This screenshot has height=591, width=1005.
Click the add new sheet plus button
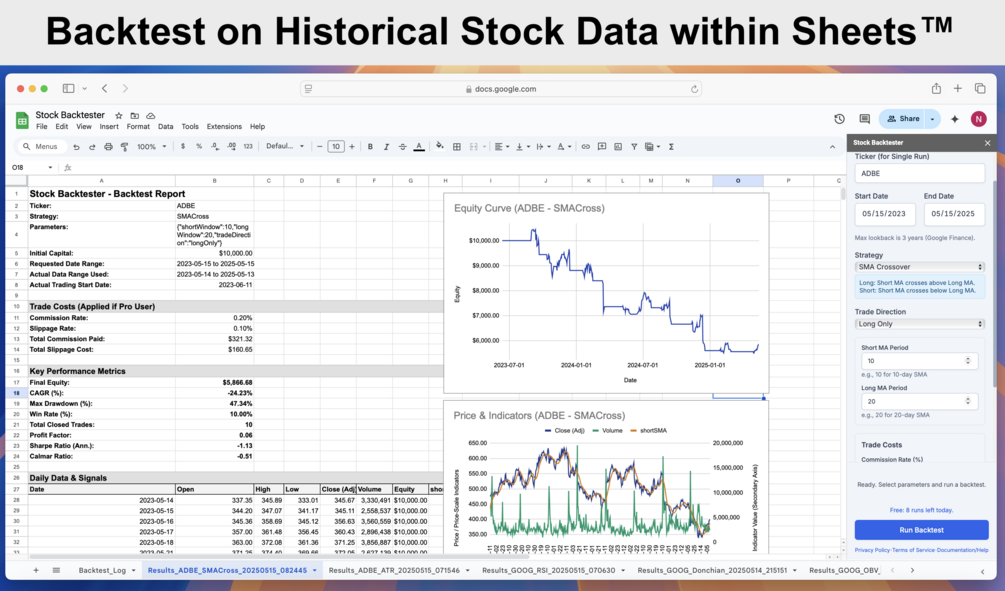coord(36,570)
